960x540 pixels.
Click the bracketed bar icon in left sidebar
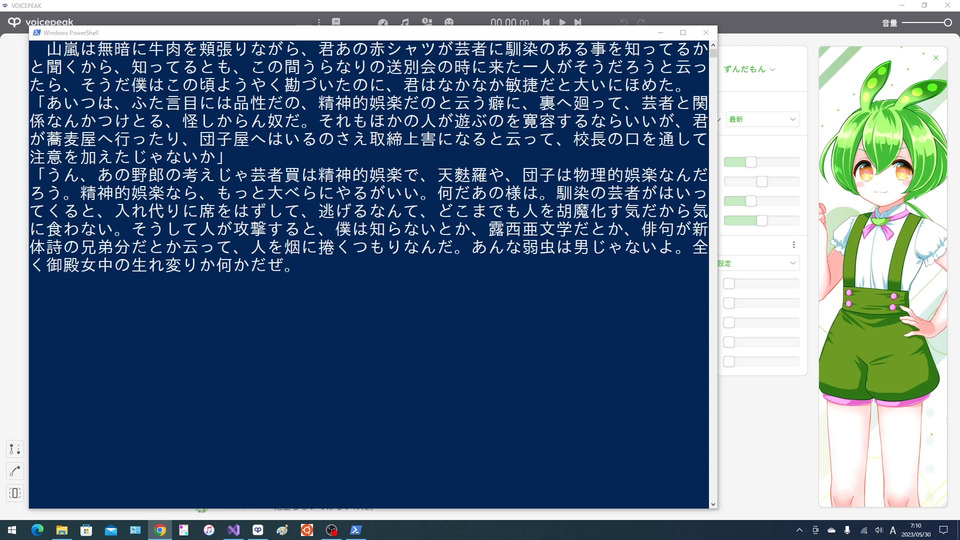[x=15, y=493]
